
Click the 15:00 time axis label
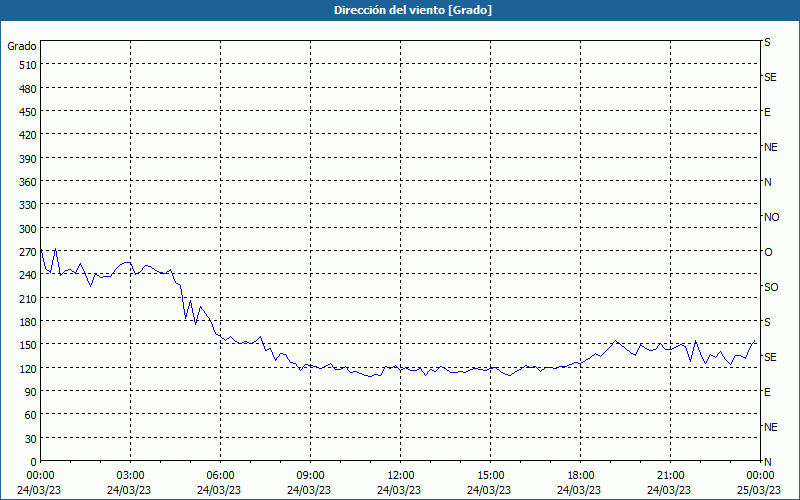pyautogui.click(x=490, y=476)
